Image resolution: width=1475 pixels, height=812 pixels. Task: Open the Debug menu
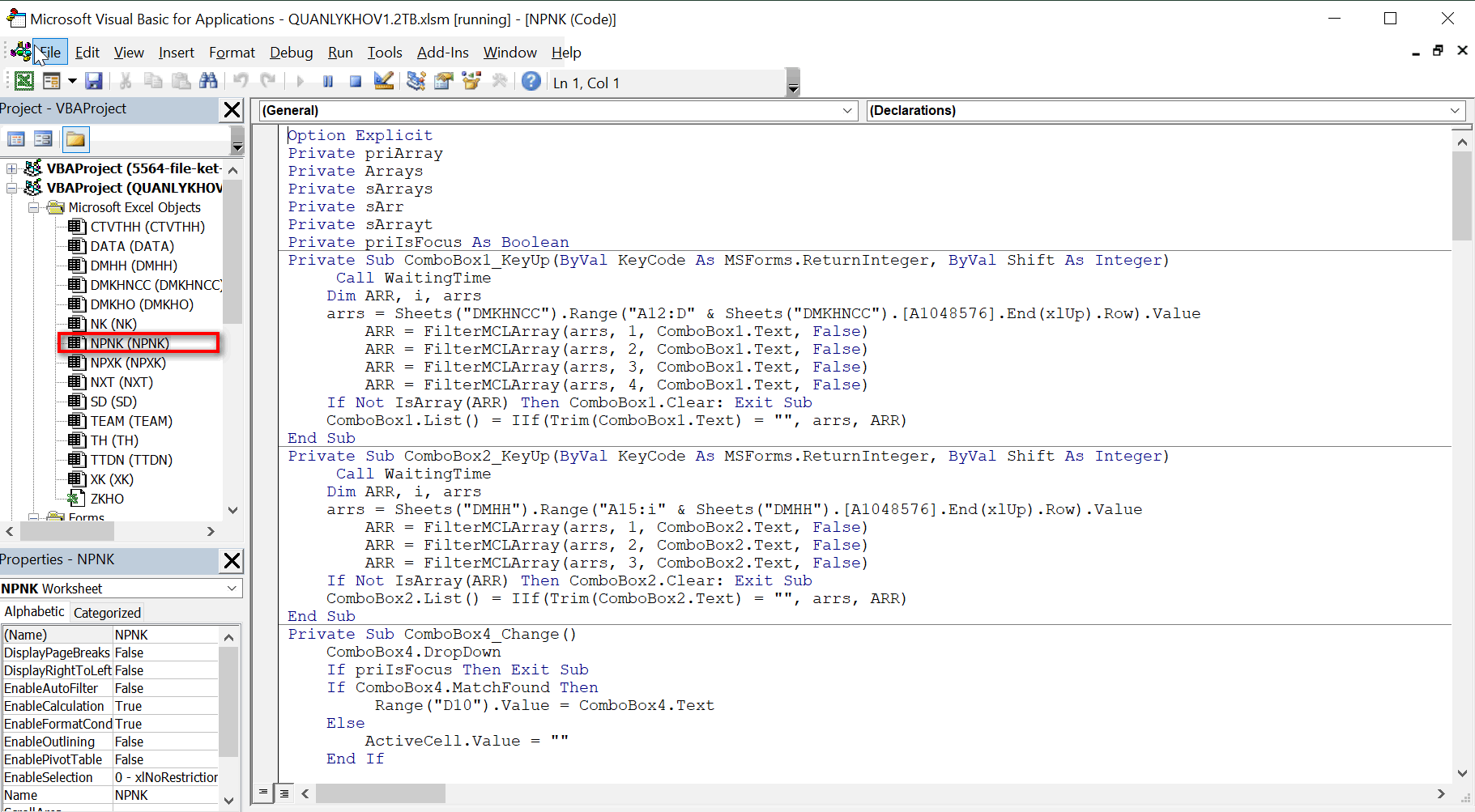click(x=291, y=53)
